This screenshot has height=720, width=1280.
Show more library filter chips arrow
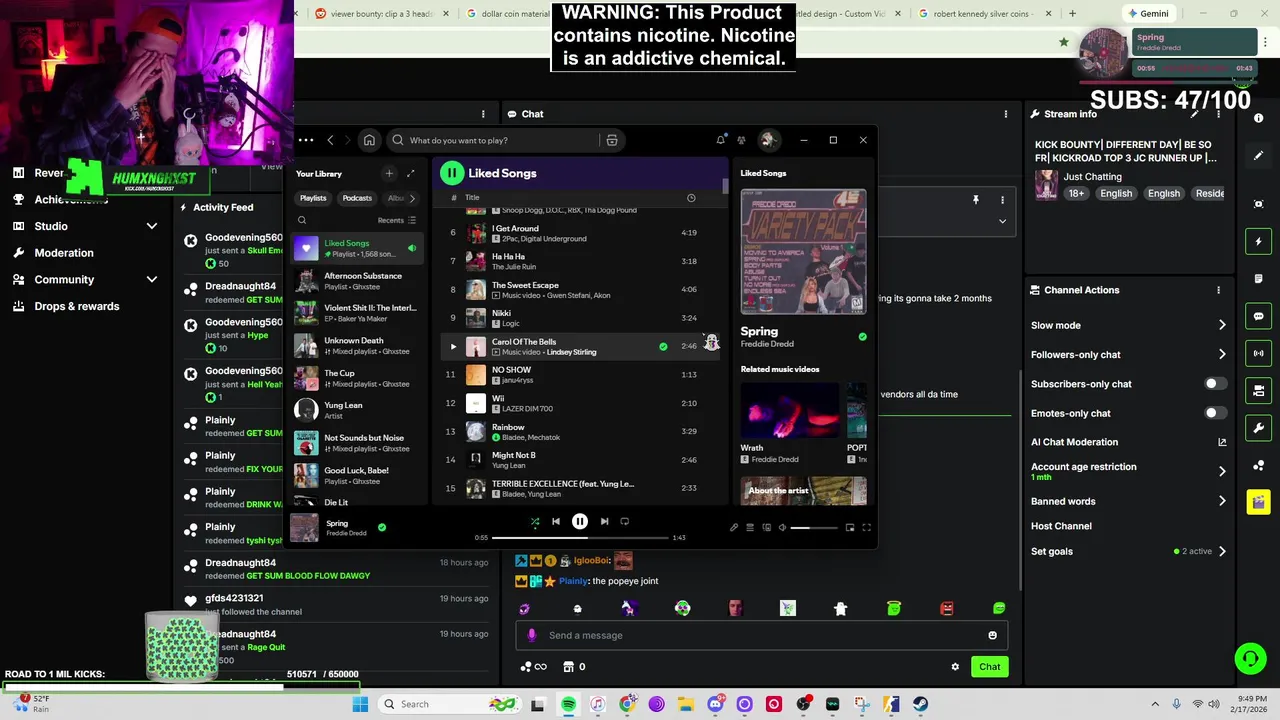pos(412,198)
